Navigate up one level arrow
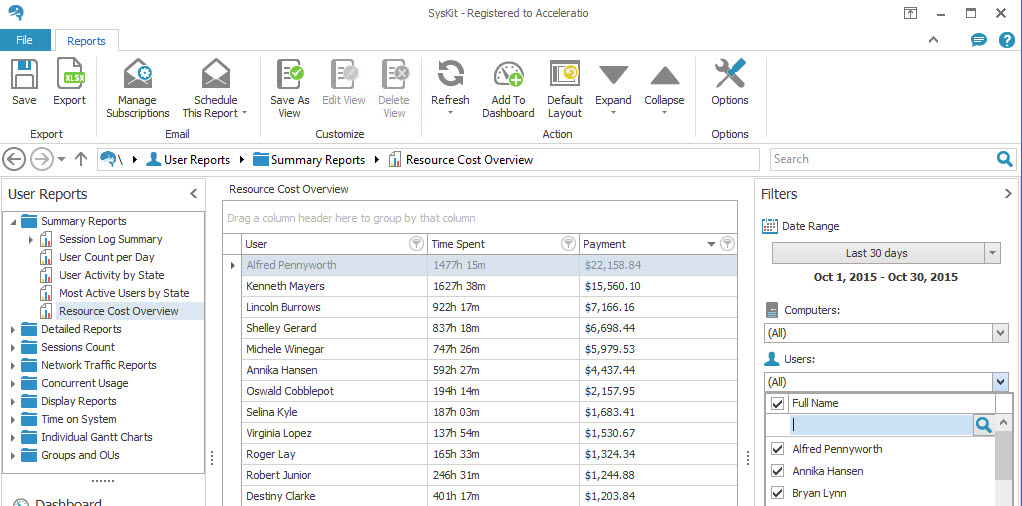Viewport: 1022px width, 506px height. coord(81,159)
